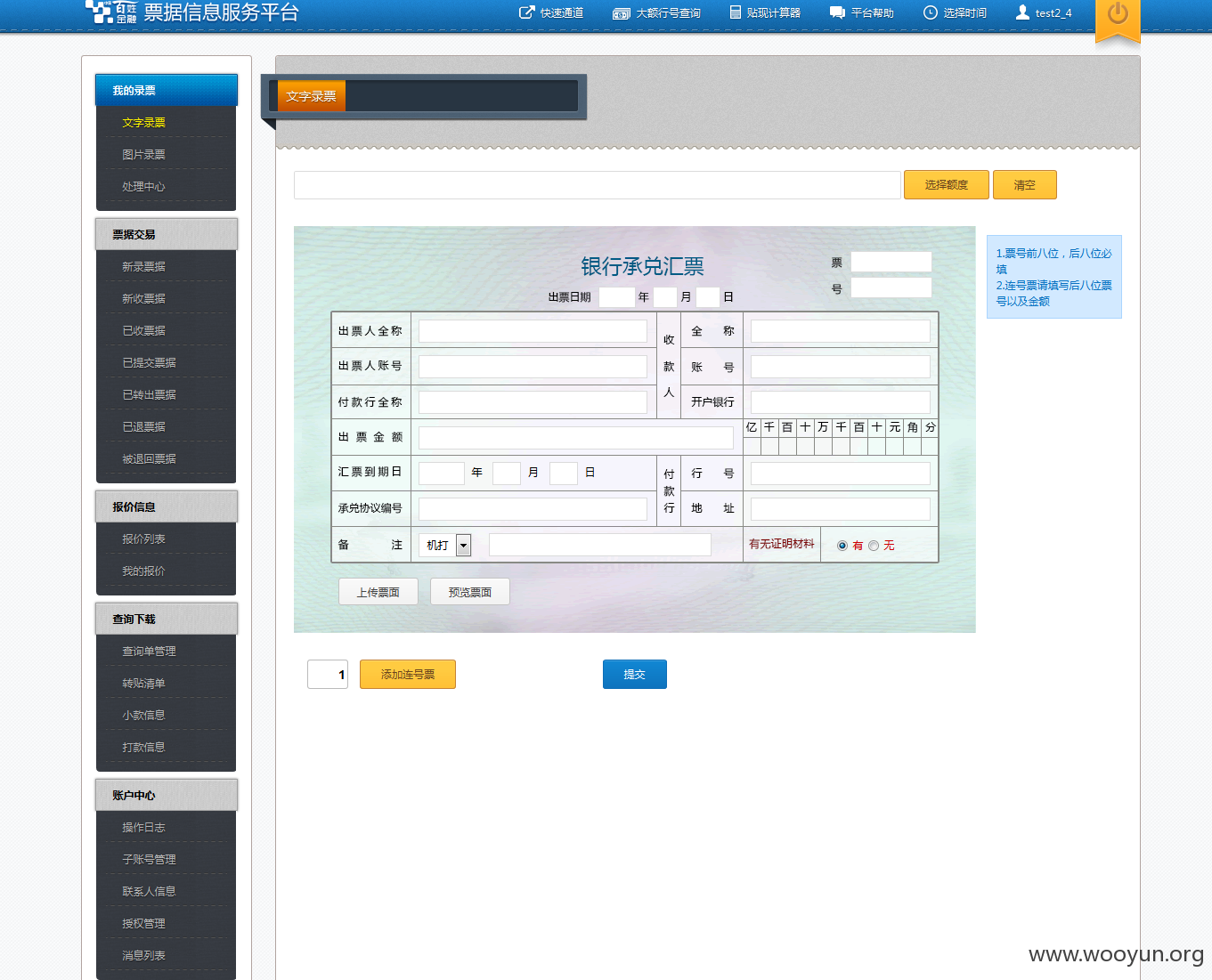Image resolution: width=1212 pixels, height=980 pixels.
Task: Click the 快速通道 external-link icon
Action: [527, 12]
